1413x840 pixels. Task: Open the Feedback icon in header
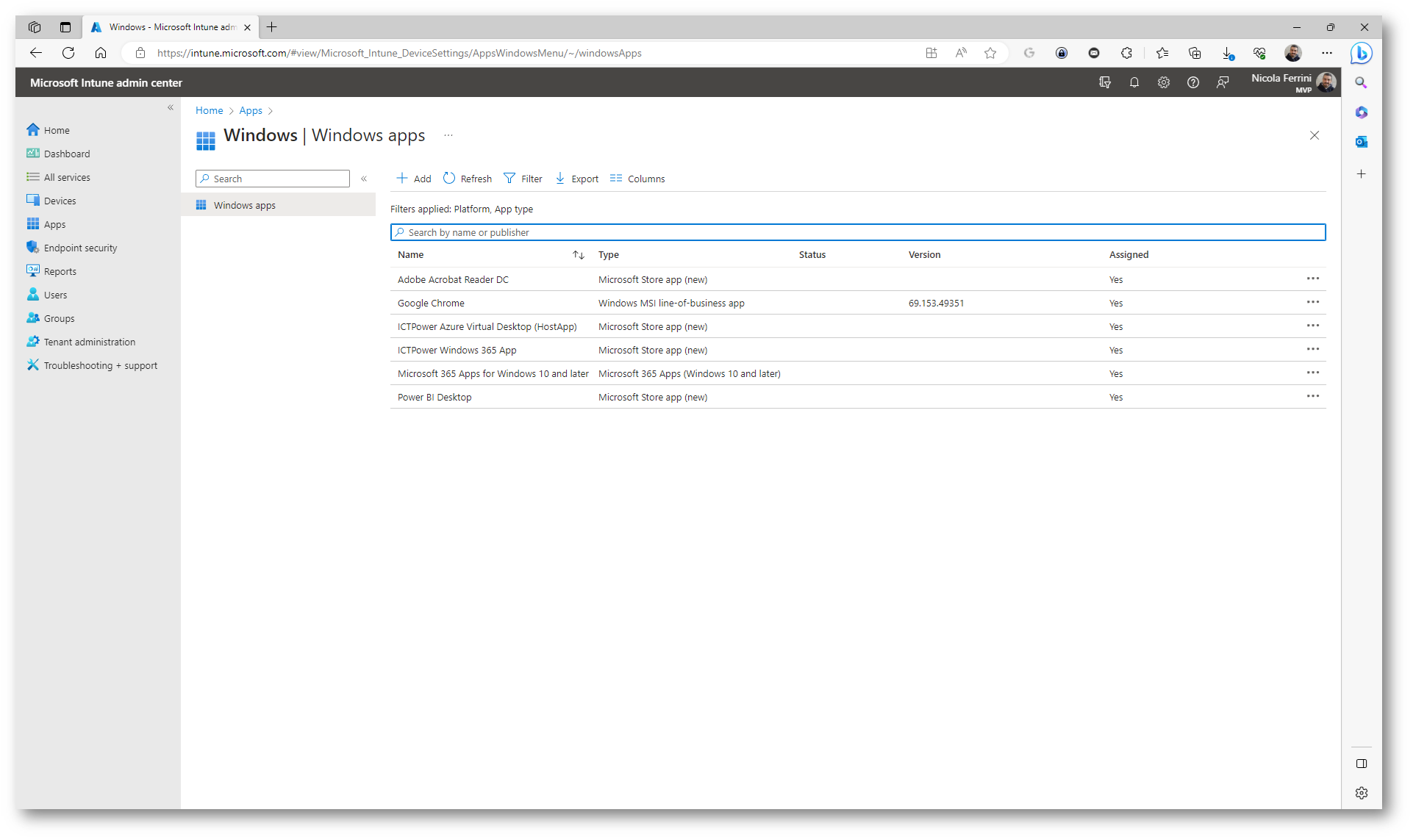[1223, 82]
